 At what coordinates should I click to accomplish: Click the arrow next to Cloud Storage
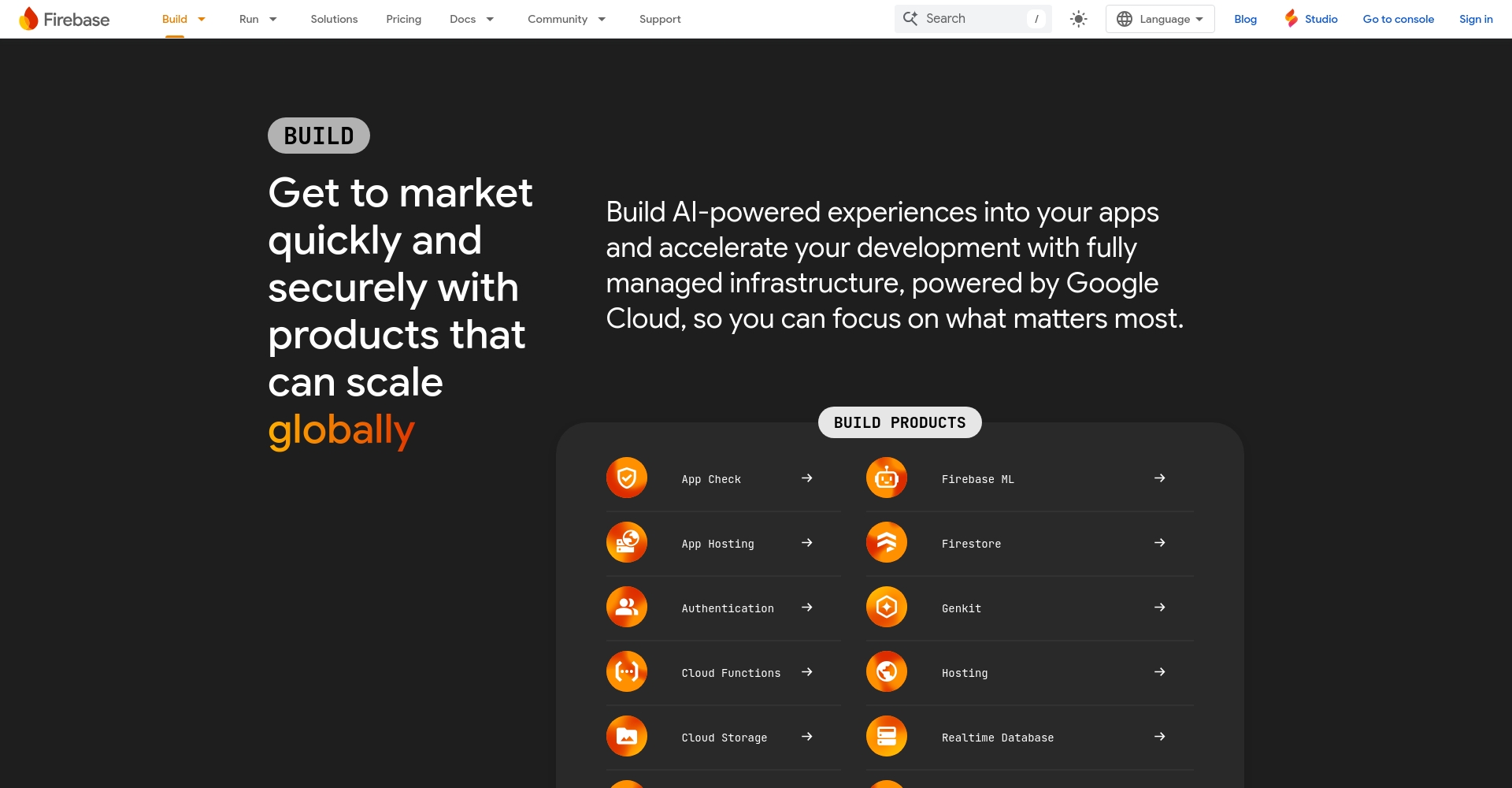coord(807,737)
